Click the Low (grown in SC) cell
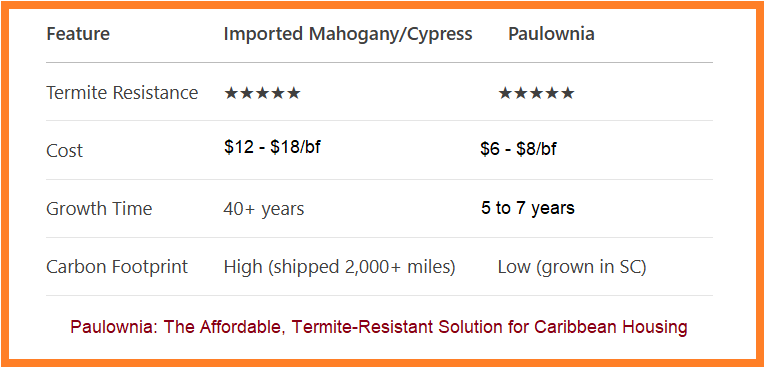764x367 pixels. (x=572, y=267)
